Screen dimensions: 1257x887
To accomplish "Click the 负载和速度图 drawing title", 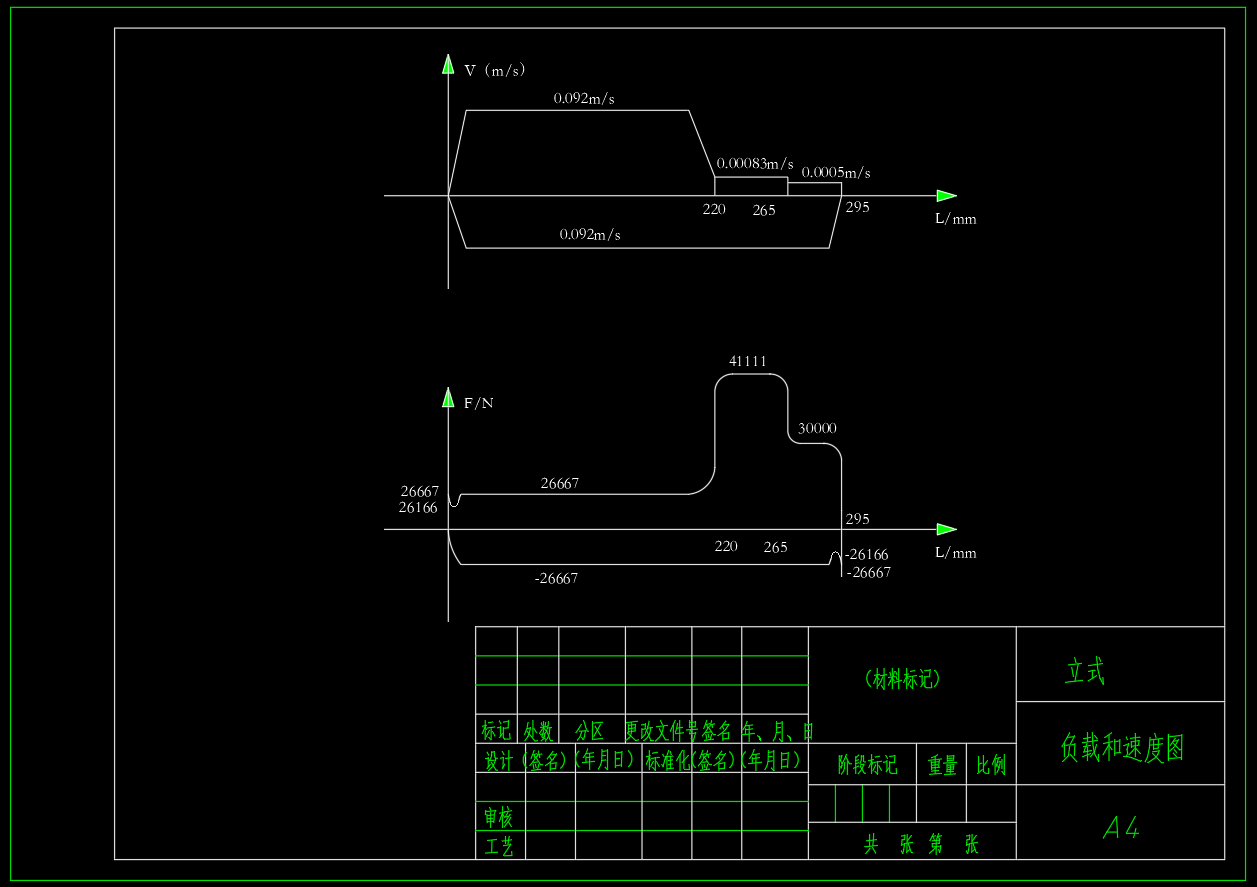I will click(x=1122, y=748).
